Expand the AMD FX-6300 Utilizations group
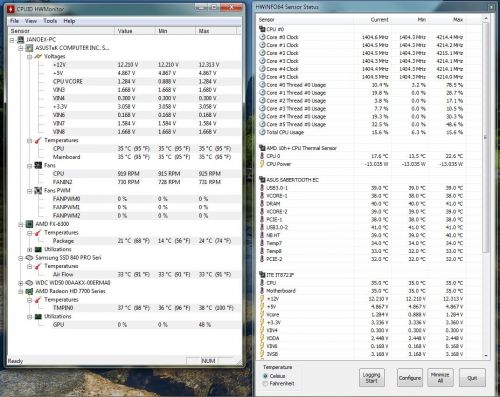Image resolution: width=500 pixels, height=397 pixels. [29, 249]
